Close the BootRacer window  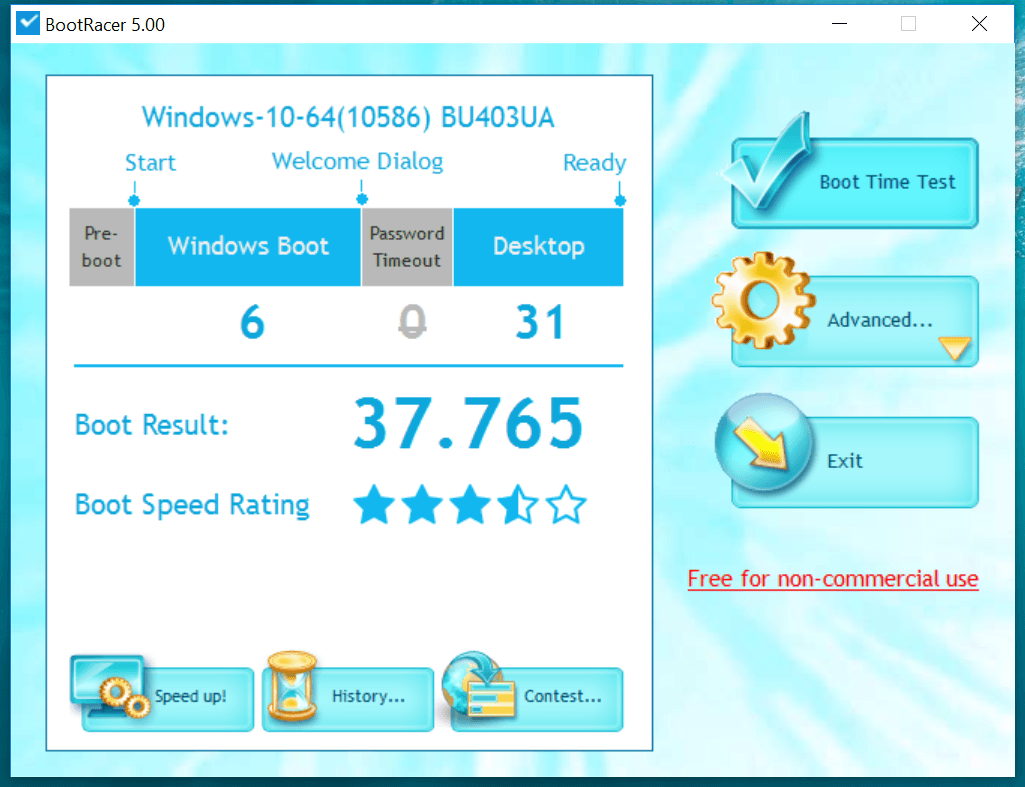(979, 24)
